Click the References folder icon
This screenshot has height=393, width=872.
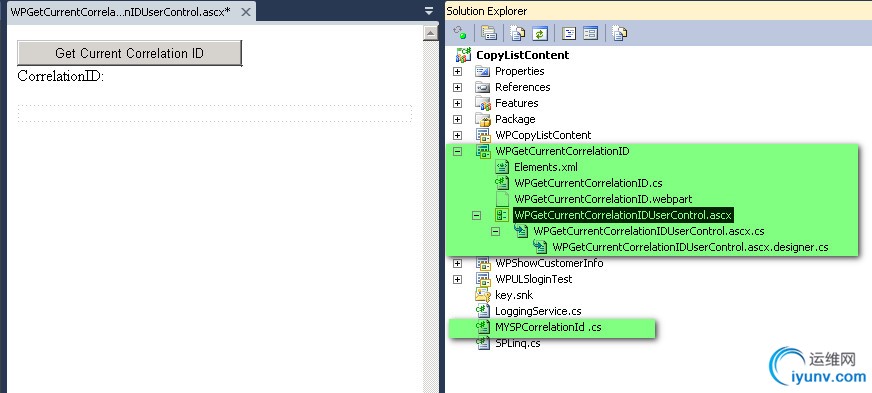click(x=482, y=87)
